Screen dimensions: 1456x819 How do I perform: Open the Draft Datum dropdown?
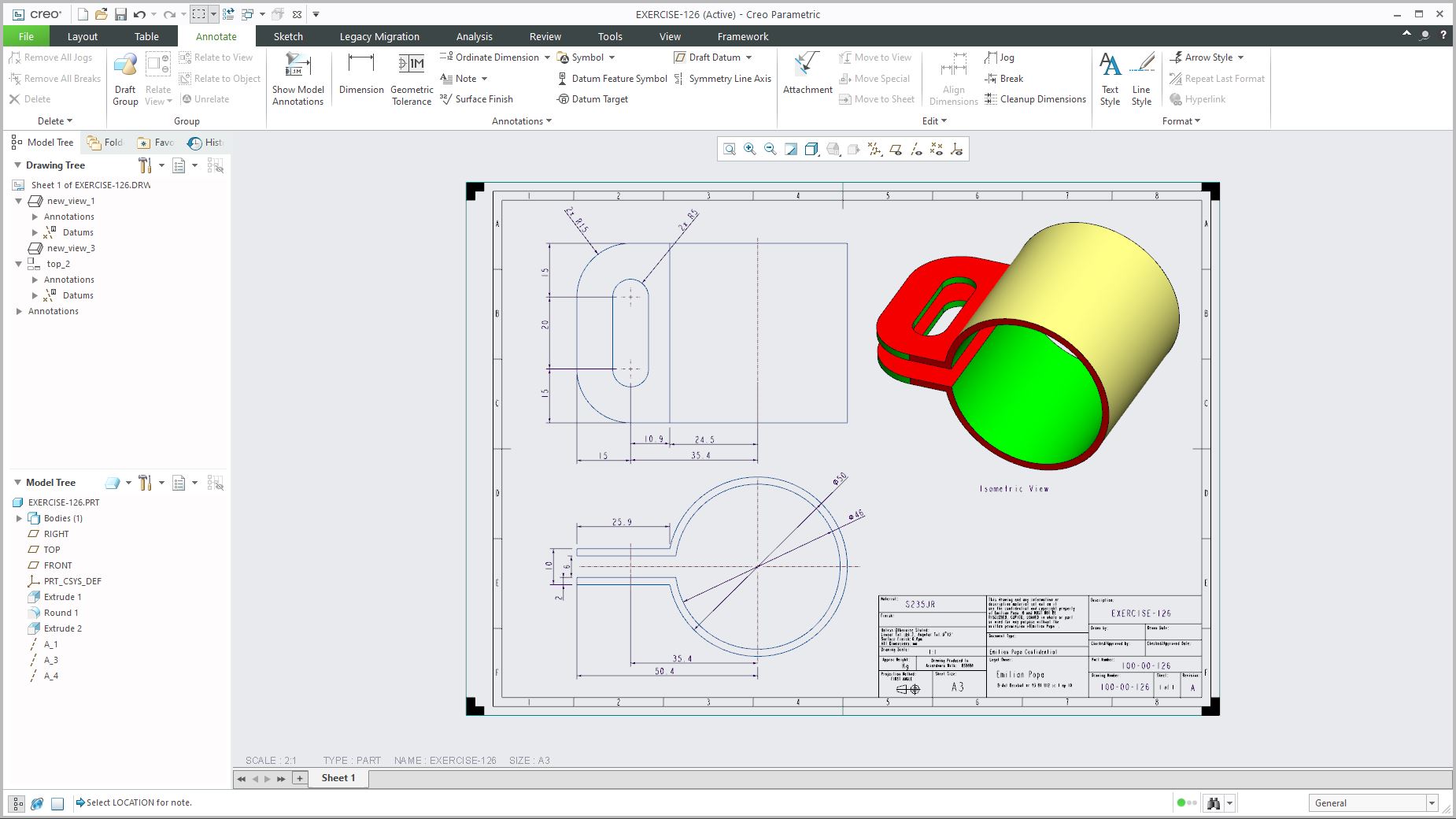748,57
